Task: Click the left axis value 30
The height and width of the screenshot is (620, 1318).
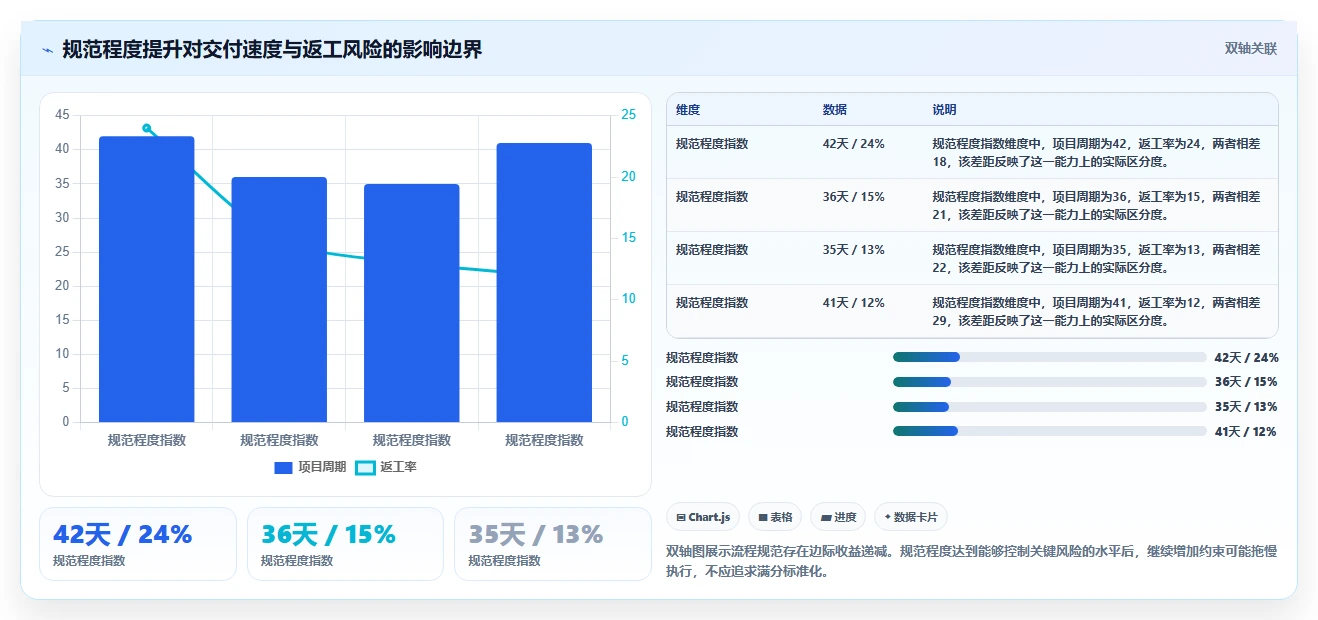Action: pos(63,217)
